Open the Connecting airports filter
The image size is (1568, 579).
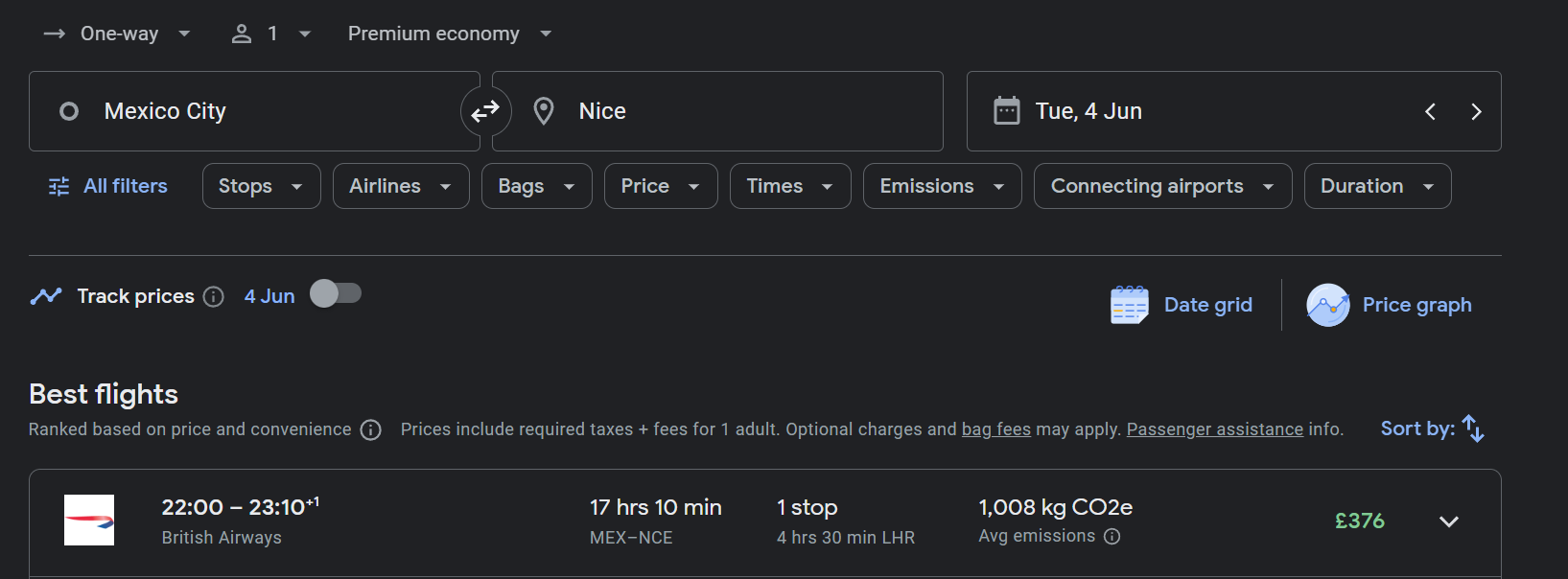(x=1162, y=186)
